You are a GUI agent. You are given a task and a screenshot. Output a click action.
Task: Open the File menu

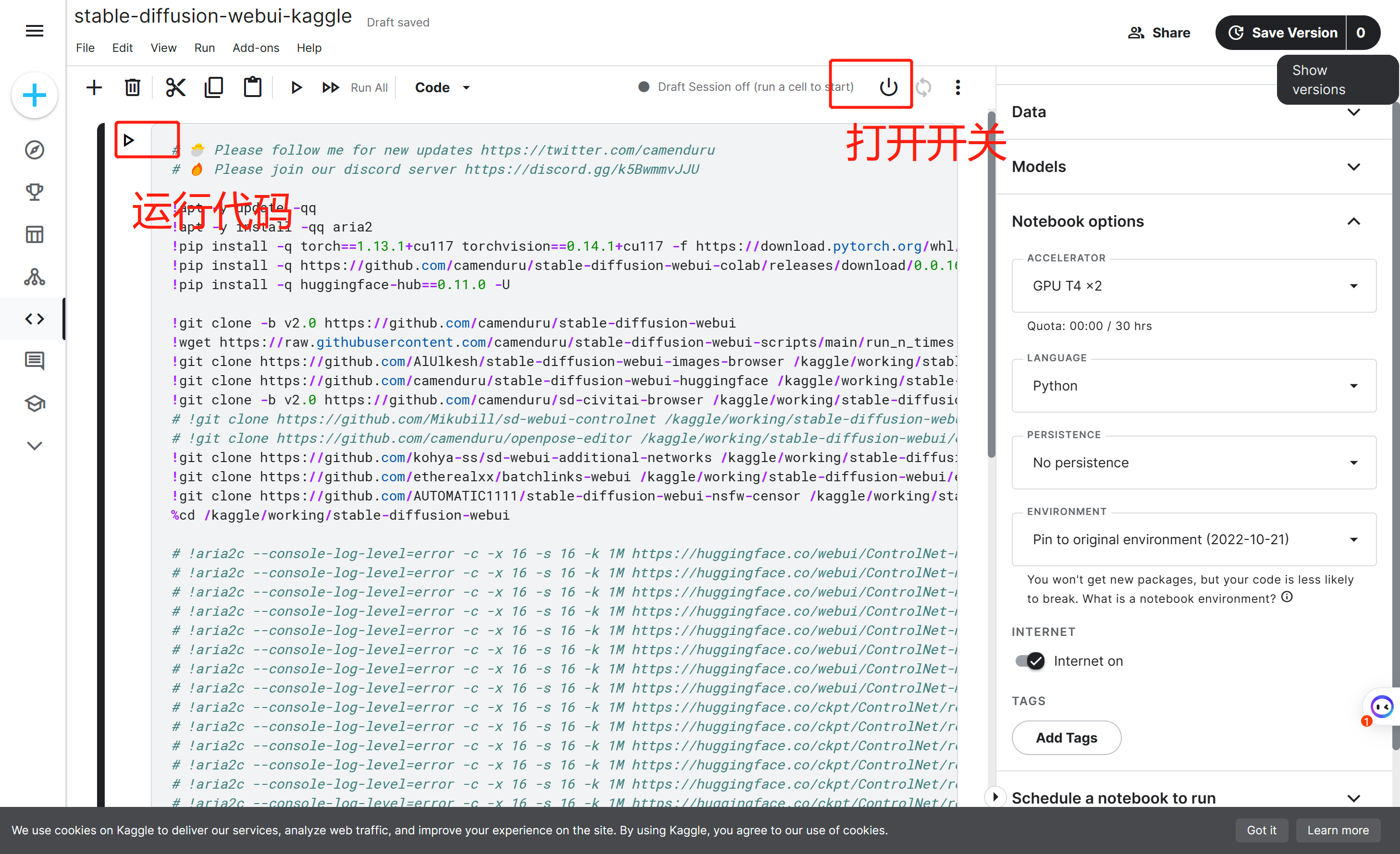pos(85,48)
